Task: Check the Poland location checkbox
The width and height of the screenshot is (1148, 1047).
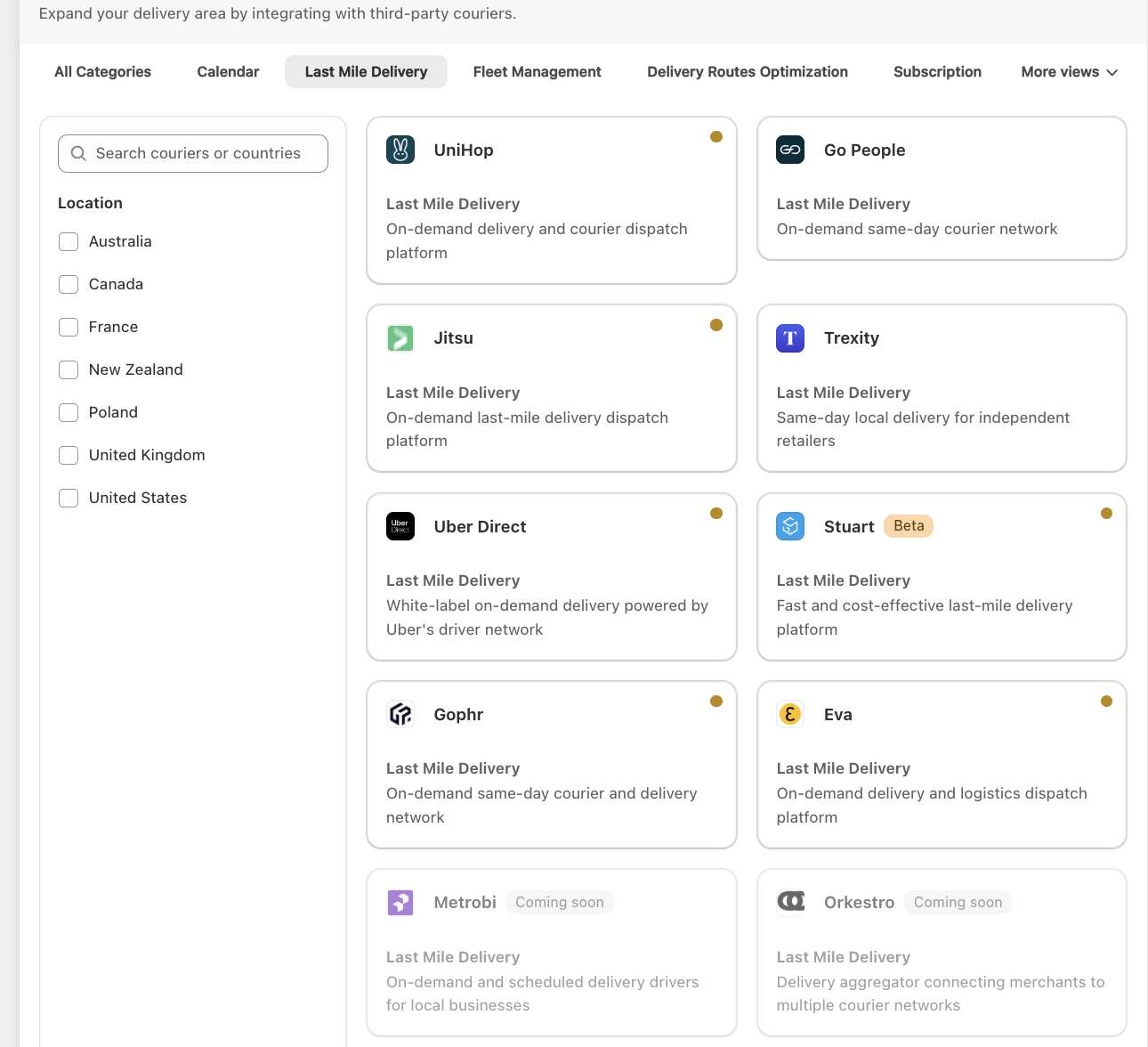Action: 69,412
